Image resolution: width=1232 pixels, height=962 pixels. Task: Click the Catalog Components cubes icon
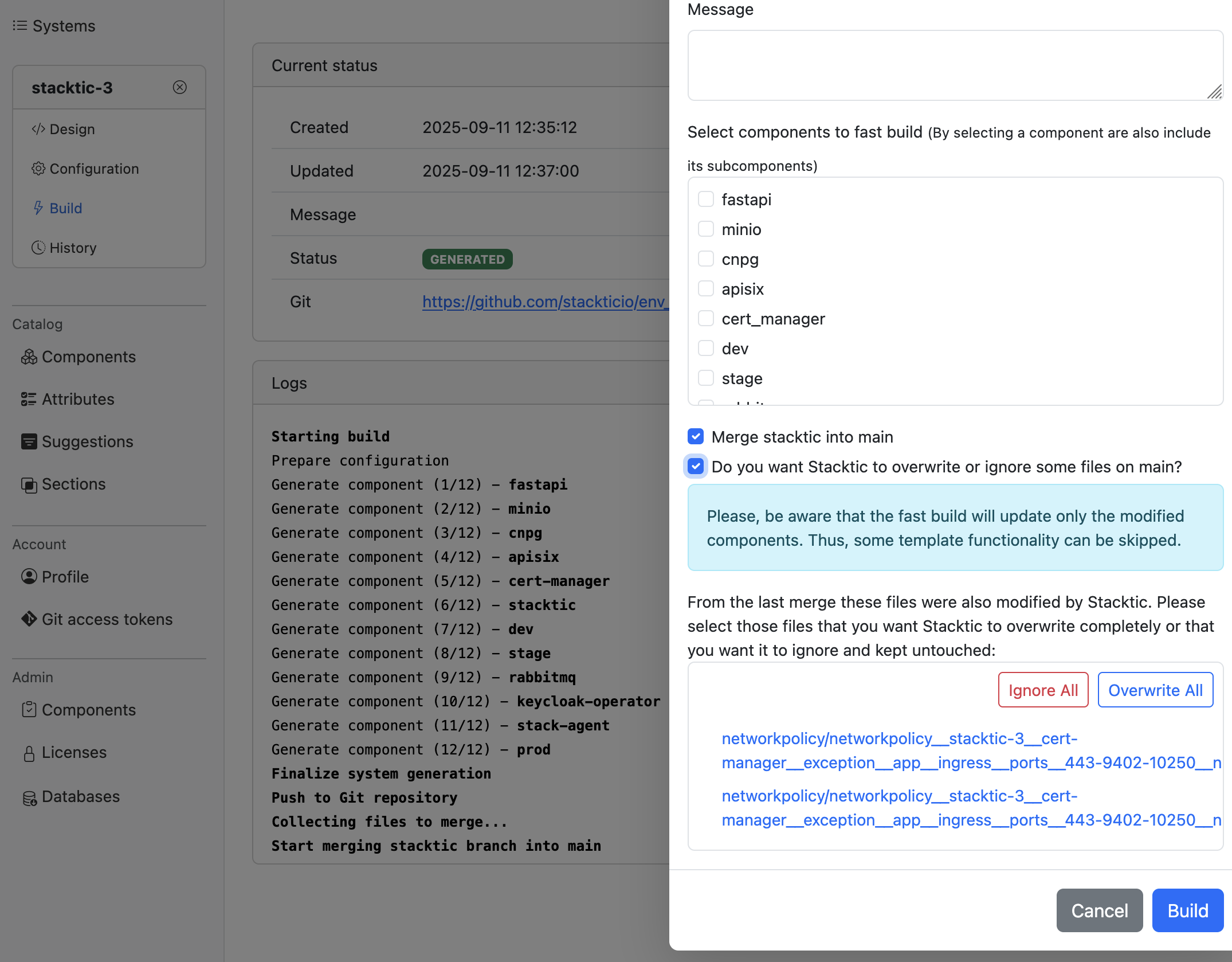tap(29, 357)
